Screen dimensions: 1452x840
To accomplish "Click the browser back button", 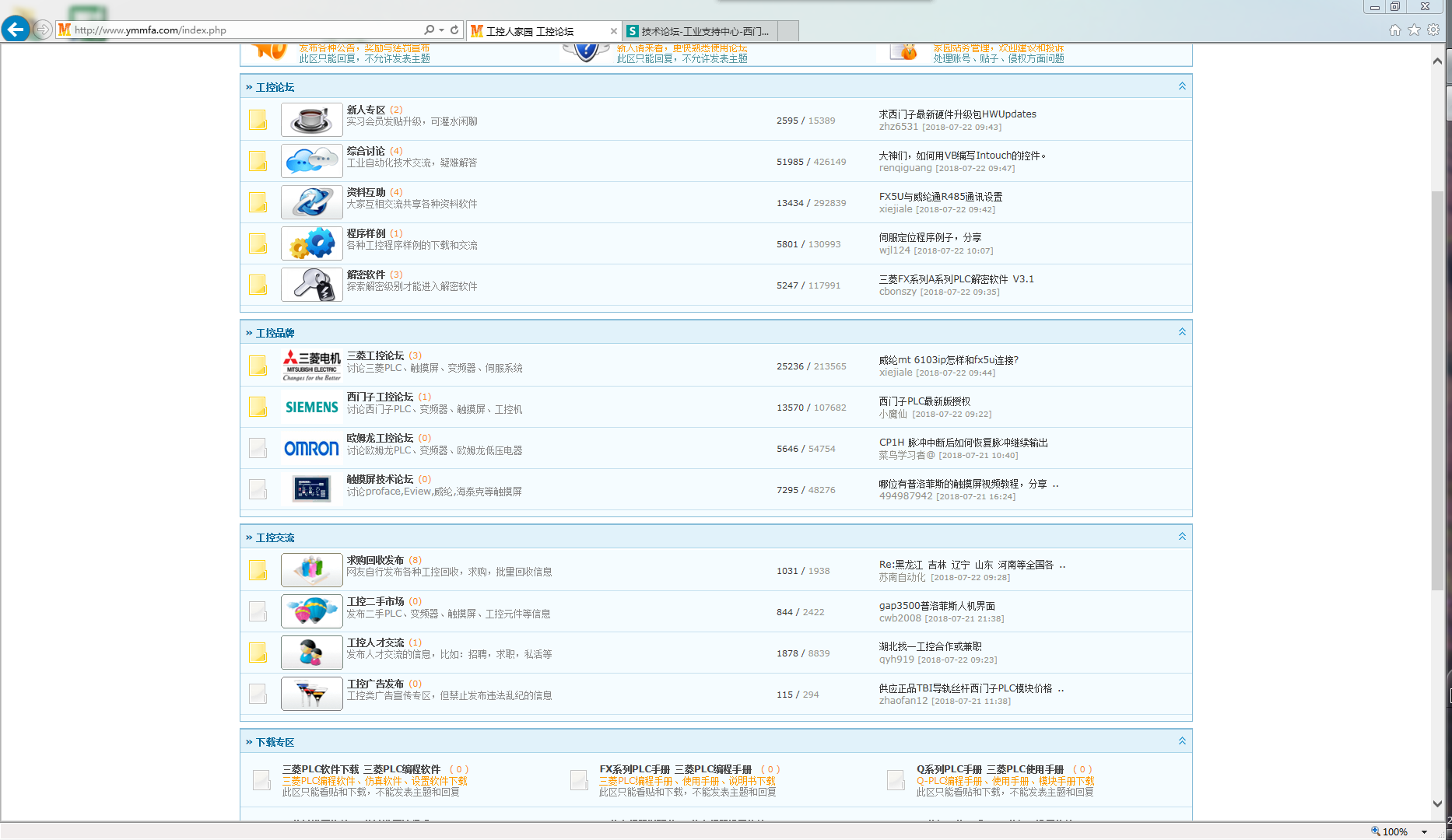I will [16, 30].
